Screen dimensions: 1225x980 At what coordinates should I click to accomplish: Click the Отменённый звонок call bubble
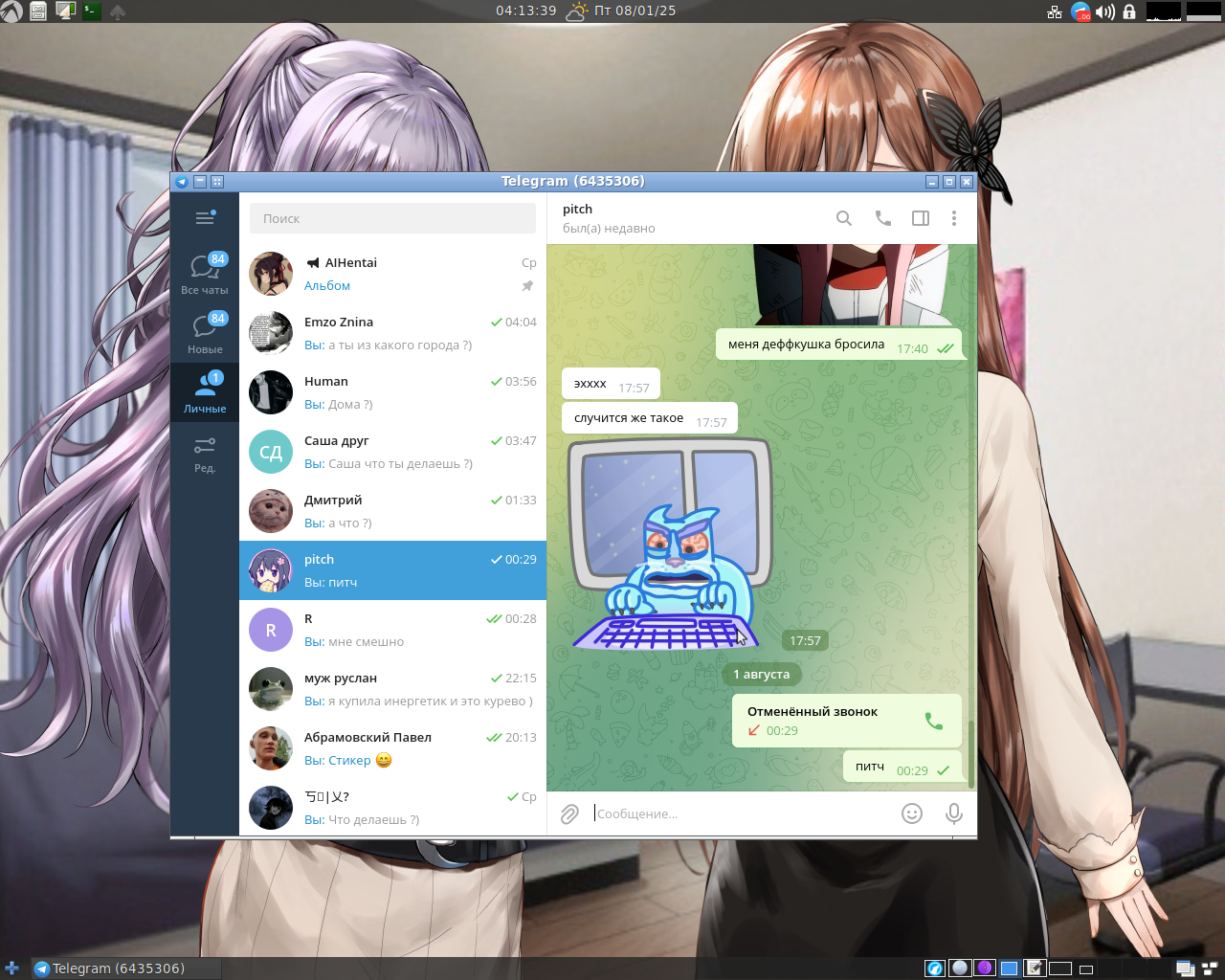pos(847,721)
